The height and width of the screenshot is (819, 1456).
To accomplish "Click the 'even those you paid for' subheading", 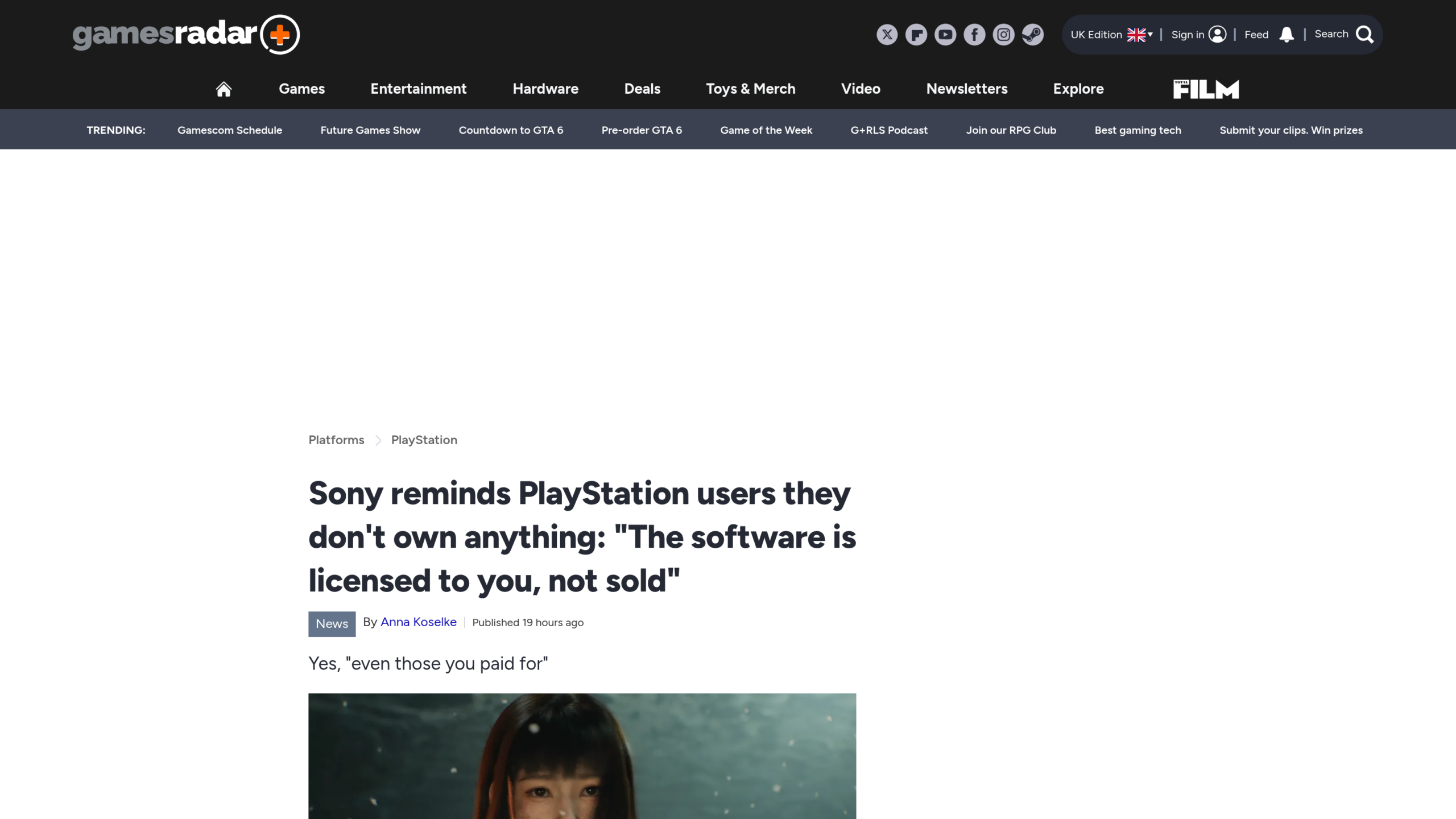I will point(428,664).
